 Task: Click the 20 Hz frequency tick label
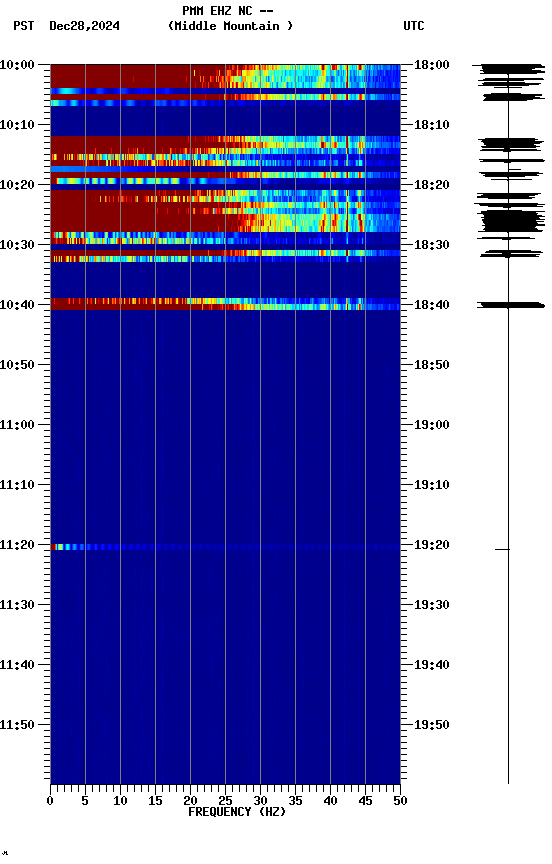190,801
